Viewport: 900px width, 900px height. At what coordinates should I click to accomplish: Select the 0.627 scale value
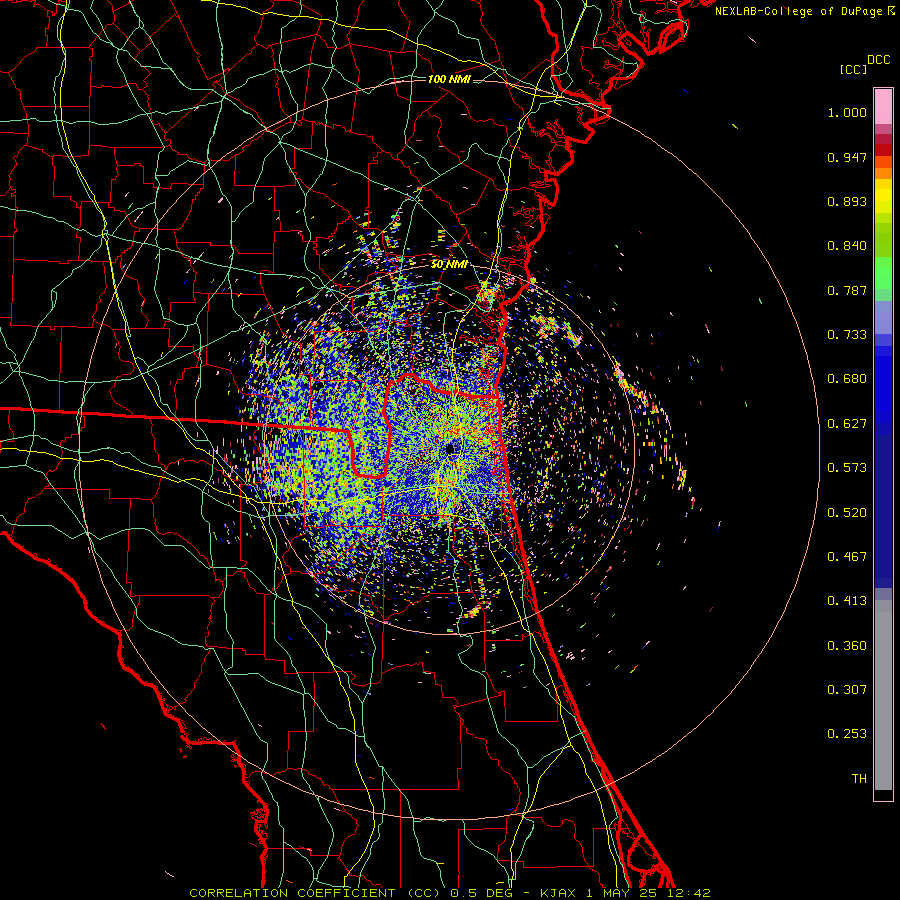pyautogui.click(x=847, y=424)
